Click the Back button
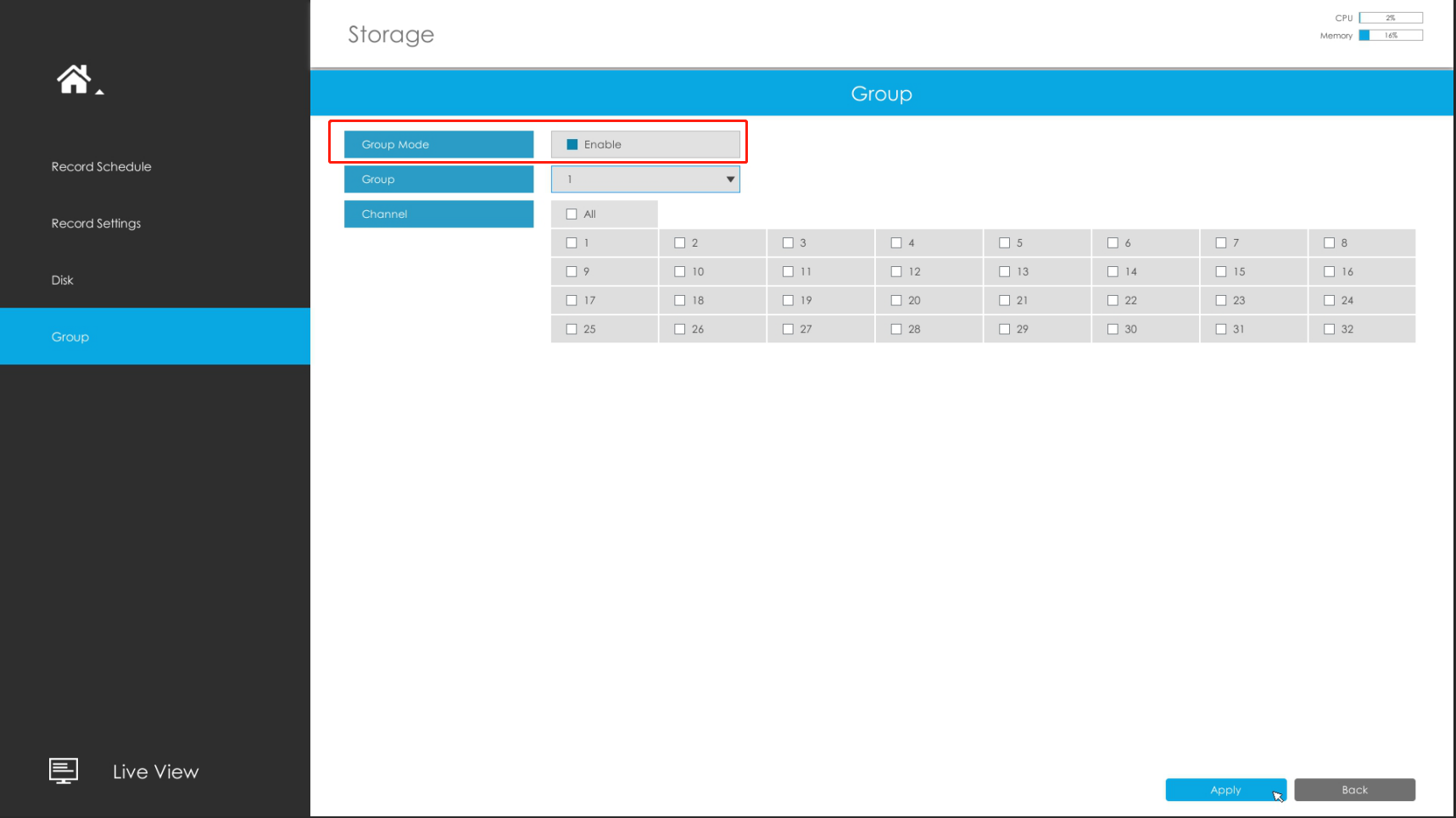 pos(1354,790)
